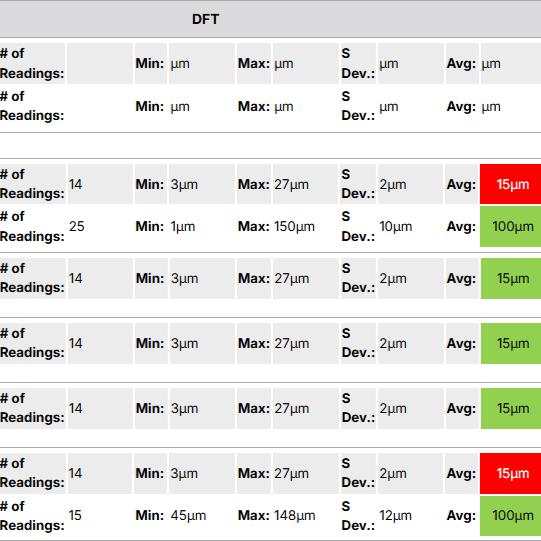Click the 45µm Min value
The height and width of the screenshot is (541, 541).
pos(188,515)
